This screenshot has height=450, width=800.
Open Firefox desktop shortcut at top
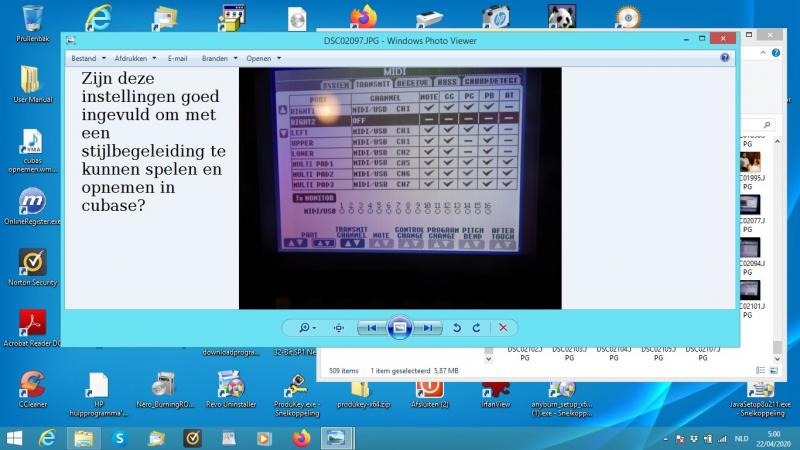(x=363, y=16)
